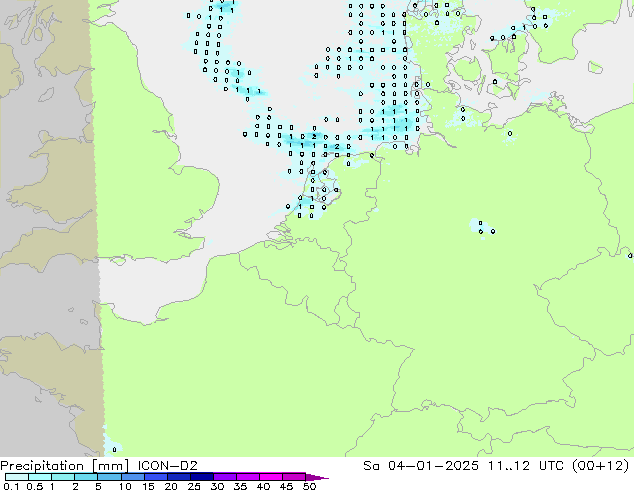Image resolution: width=634 pixels, height=490 pixels.
Task: Click the 25 to 30 mm legend swatch
Action: (201, 477)
